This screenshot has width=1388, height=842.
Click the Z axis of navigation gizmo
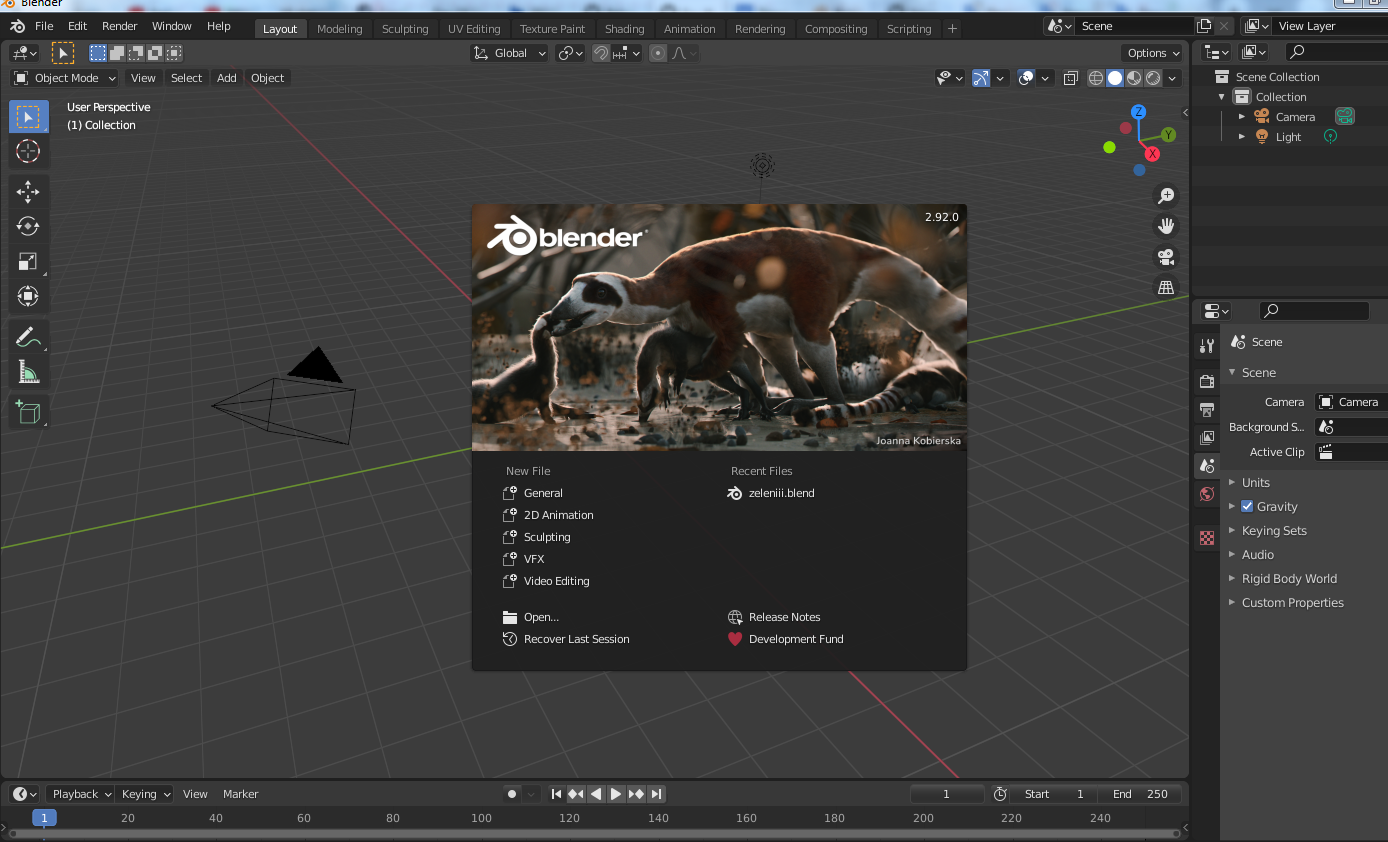[x=1138, y=112]
